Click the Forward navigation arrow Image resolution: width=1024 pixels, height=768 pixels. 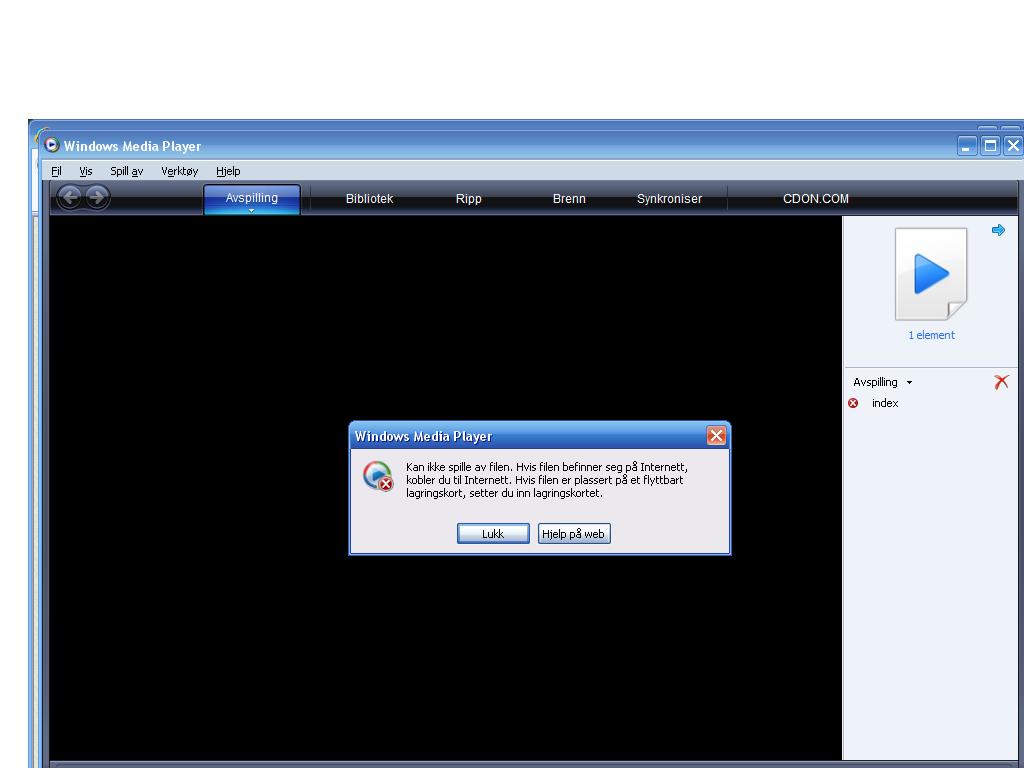pyautogui.click(x=97, y=197)
